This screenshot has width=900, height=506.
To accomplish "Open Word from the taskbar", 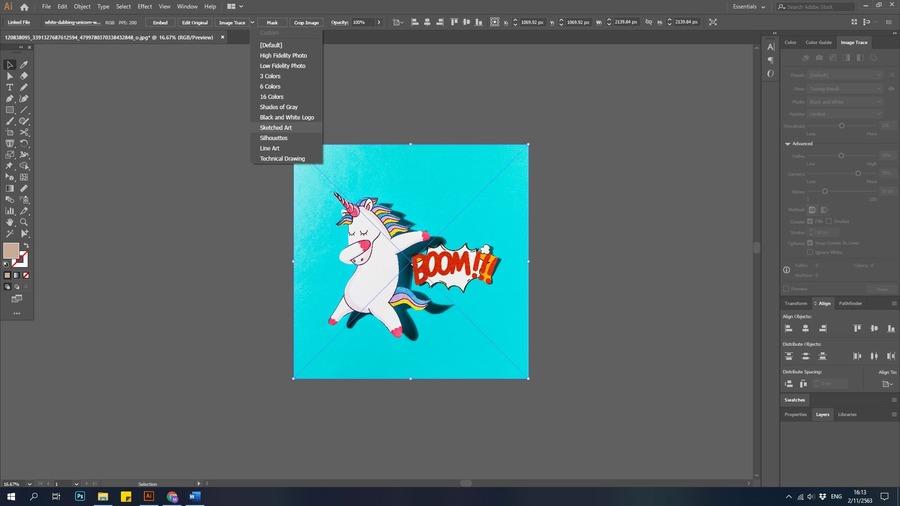I will [195, 496].
